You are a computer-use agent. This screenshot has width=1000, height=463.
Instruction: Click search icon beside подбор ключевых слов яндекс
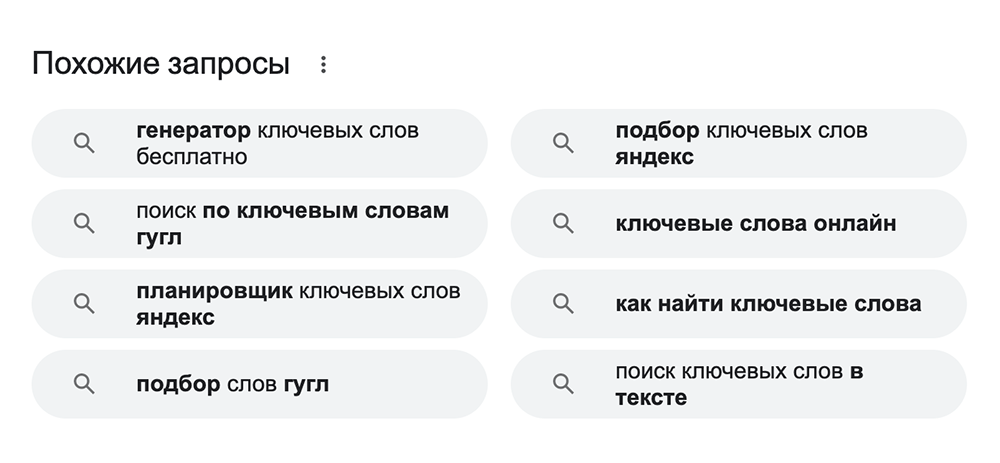[564, 144]
